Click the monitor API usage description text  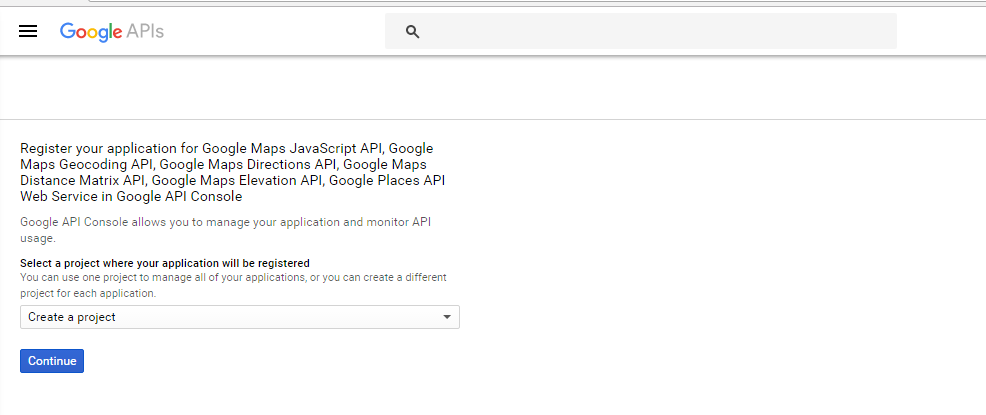(226, 230)
